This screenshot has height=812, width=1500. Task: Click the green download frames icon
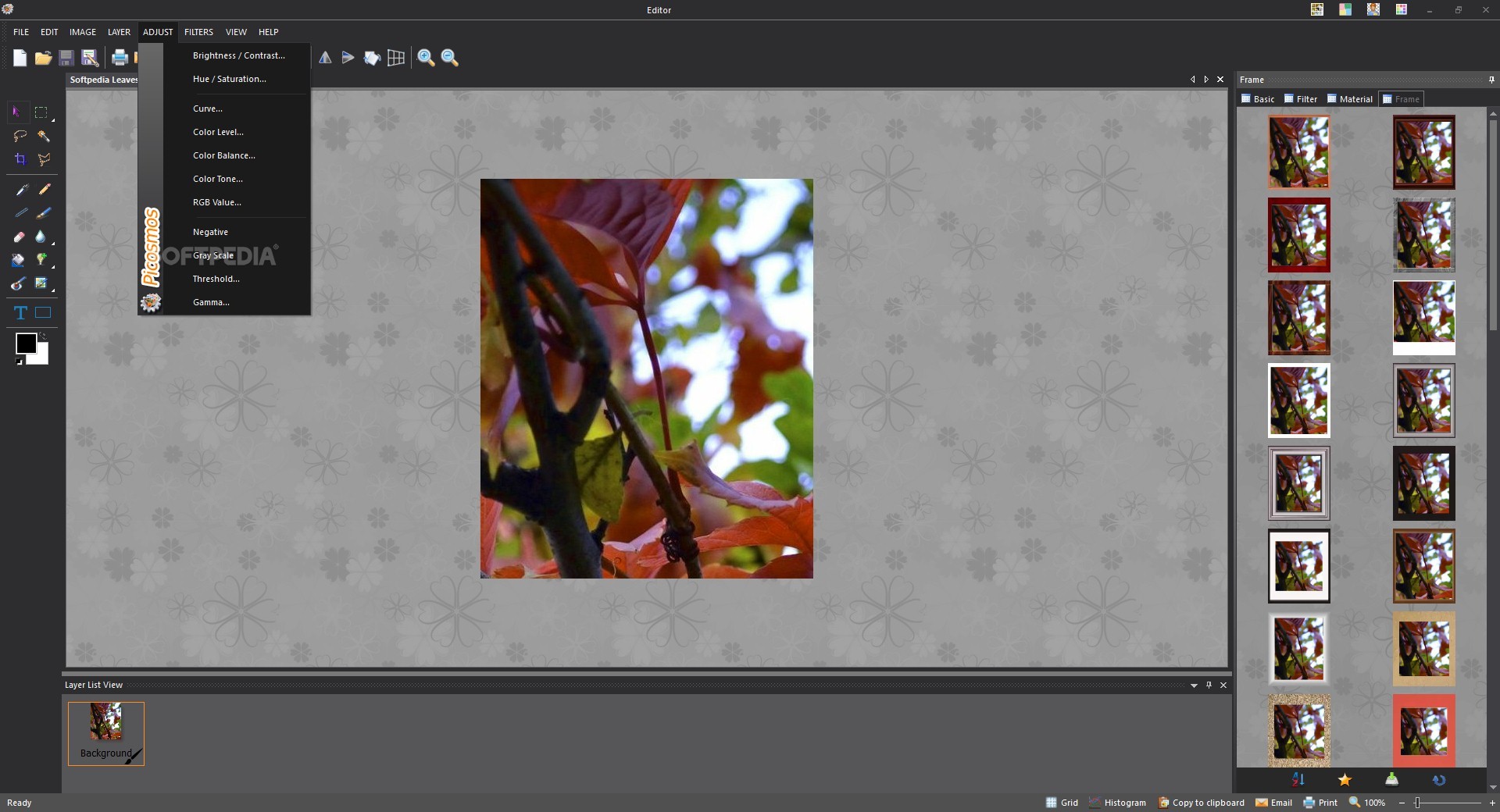(1392, 779)
